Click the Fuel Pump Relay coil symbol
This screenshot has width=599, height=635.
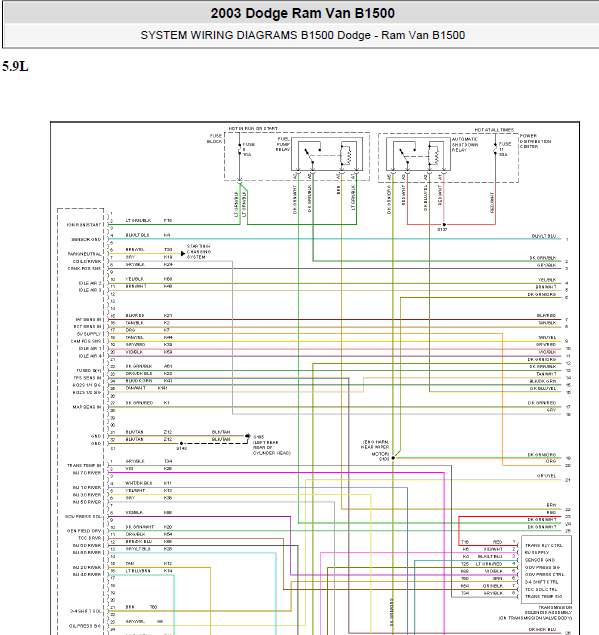pos(347,155)
